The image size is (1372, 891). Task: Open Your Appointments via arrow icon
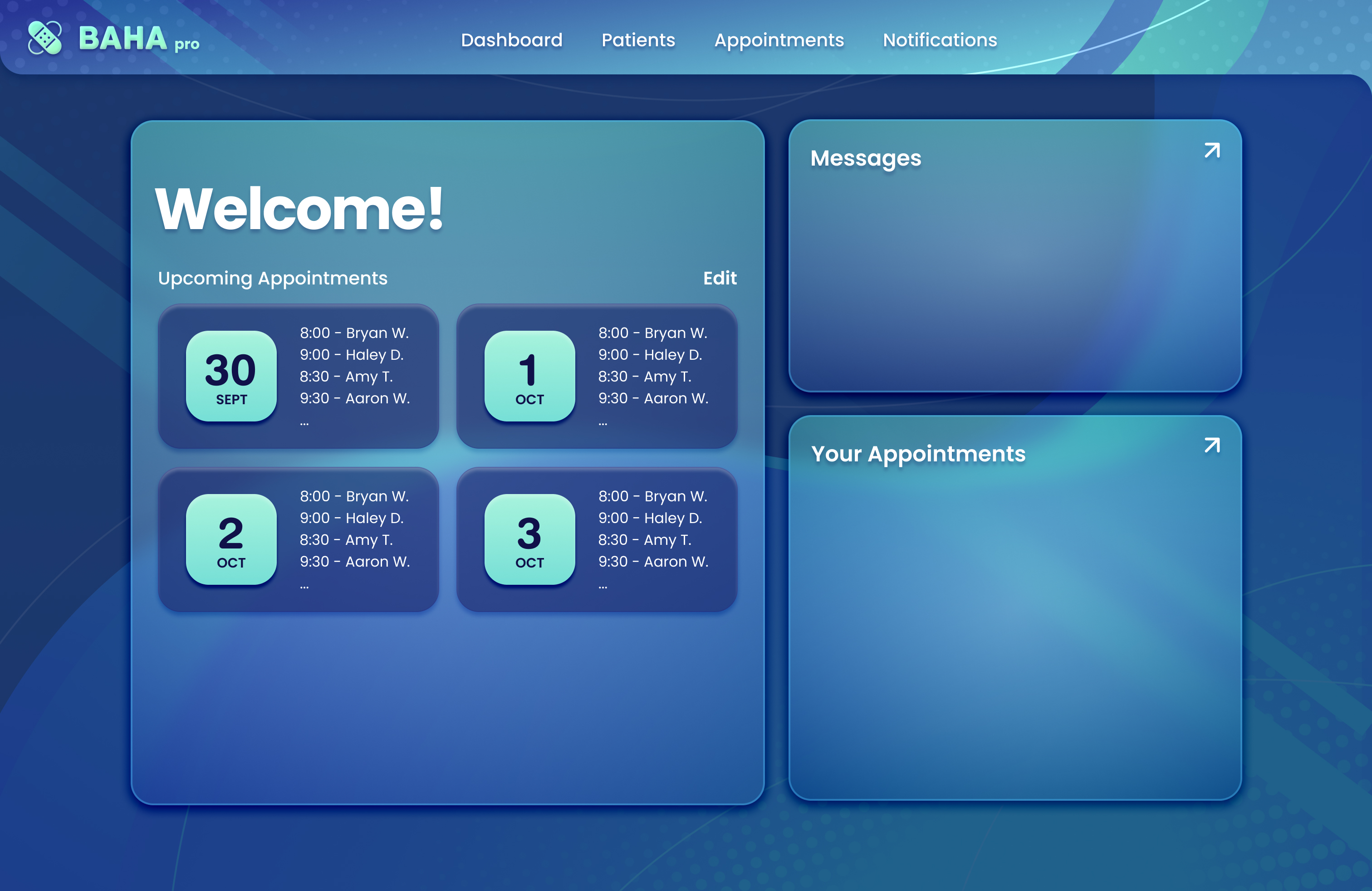pos(1212,445)
